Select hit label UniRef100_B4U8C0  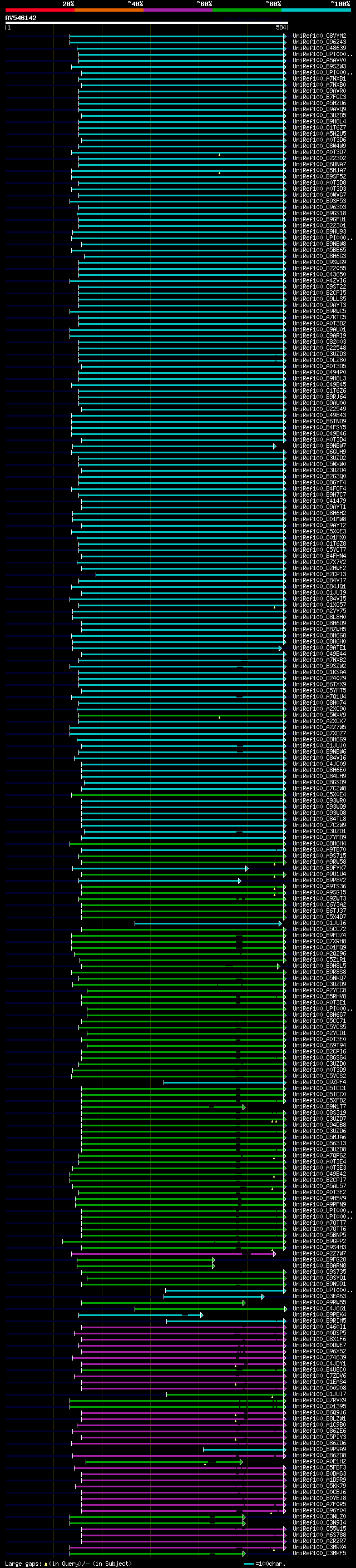pos(319,1369)
